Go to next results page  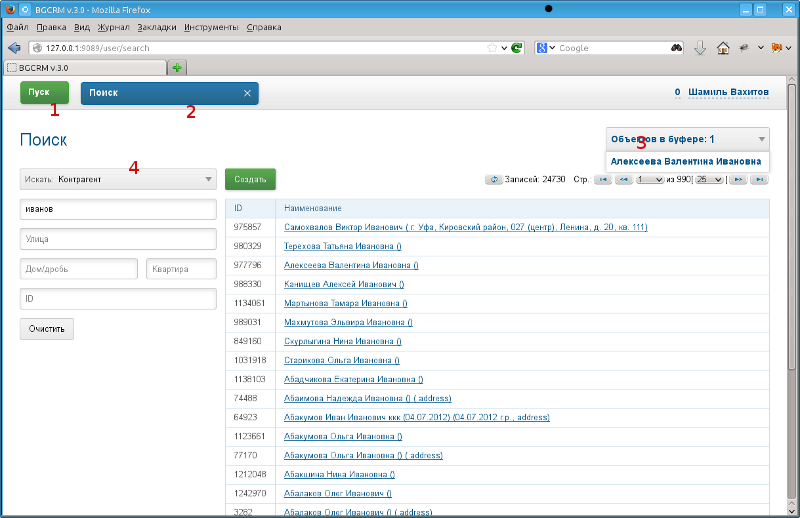point(738,180)
